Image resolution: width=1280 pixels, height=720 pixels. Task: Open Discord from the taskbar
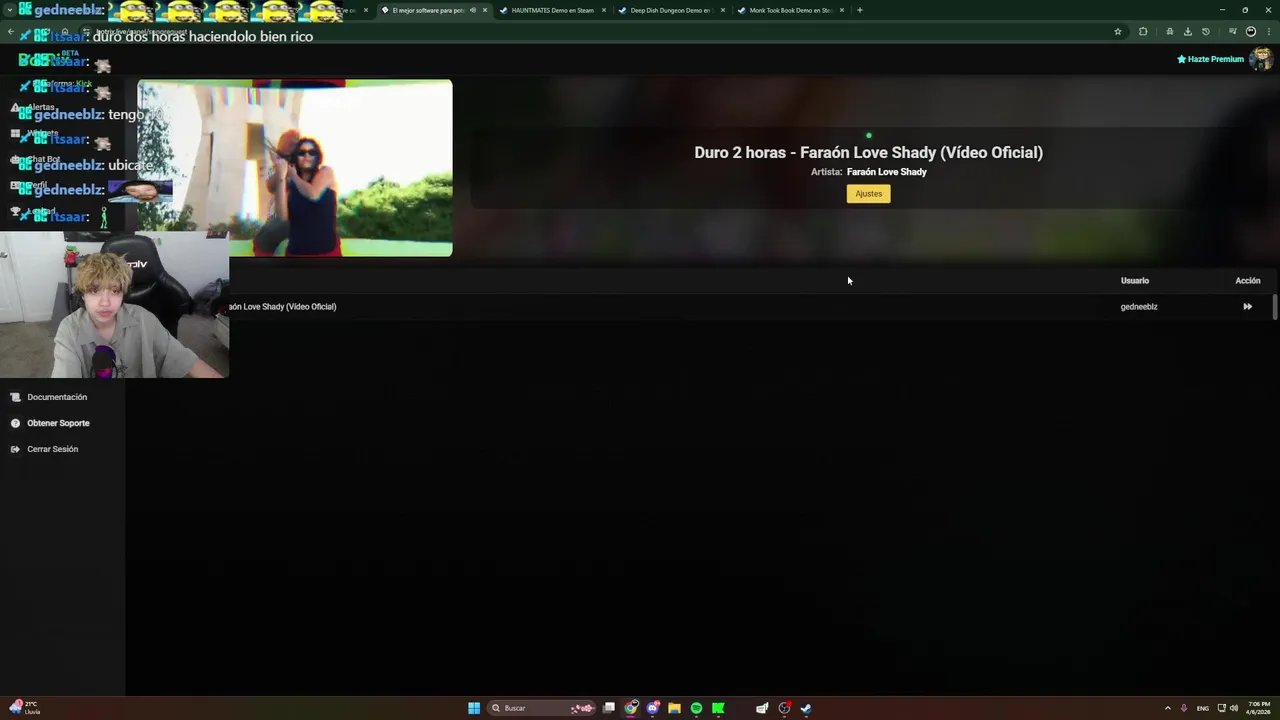653,708
